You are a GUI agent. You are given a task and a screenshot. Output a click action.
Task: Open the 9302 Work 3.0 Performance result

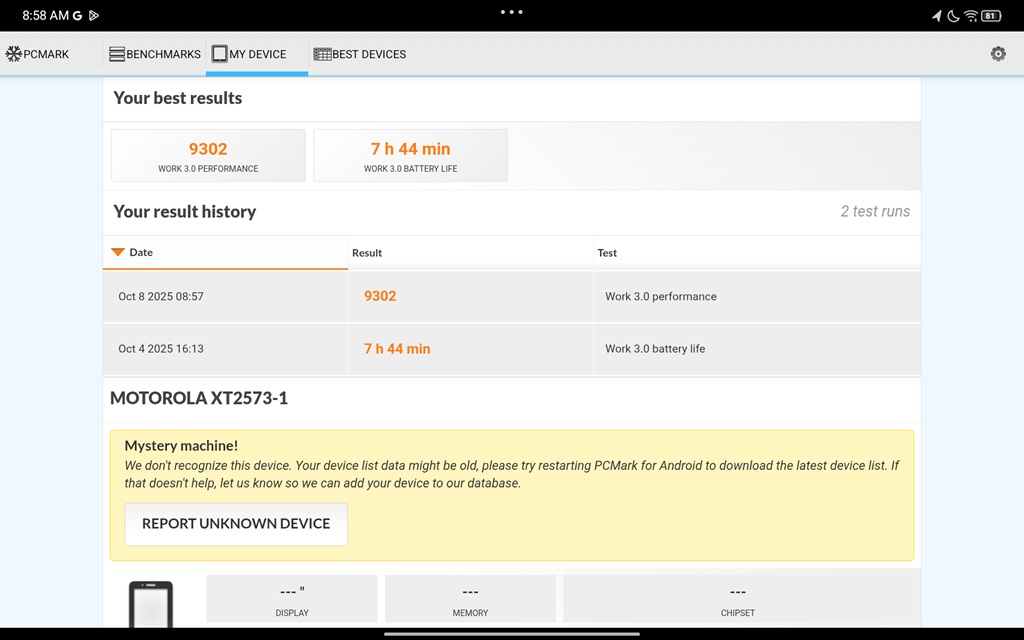pos(207,155)
